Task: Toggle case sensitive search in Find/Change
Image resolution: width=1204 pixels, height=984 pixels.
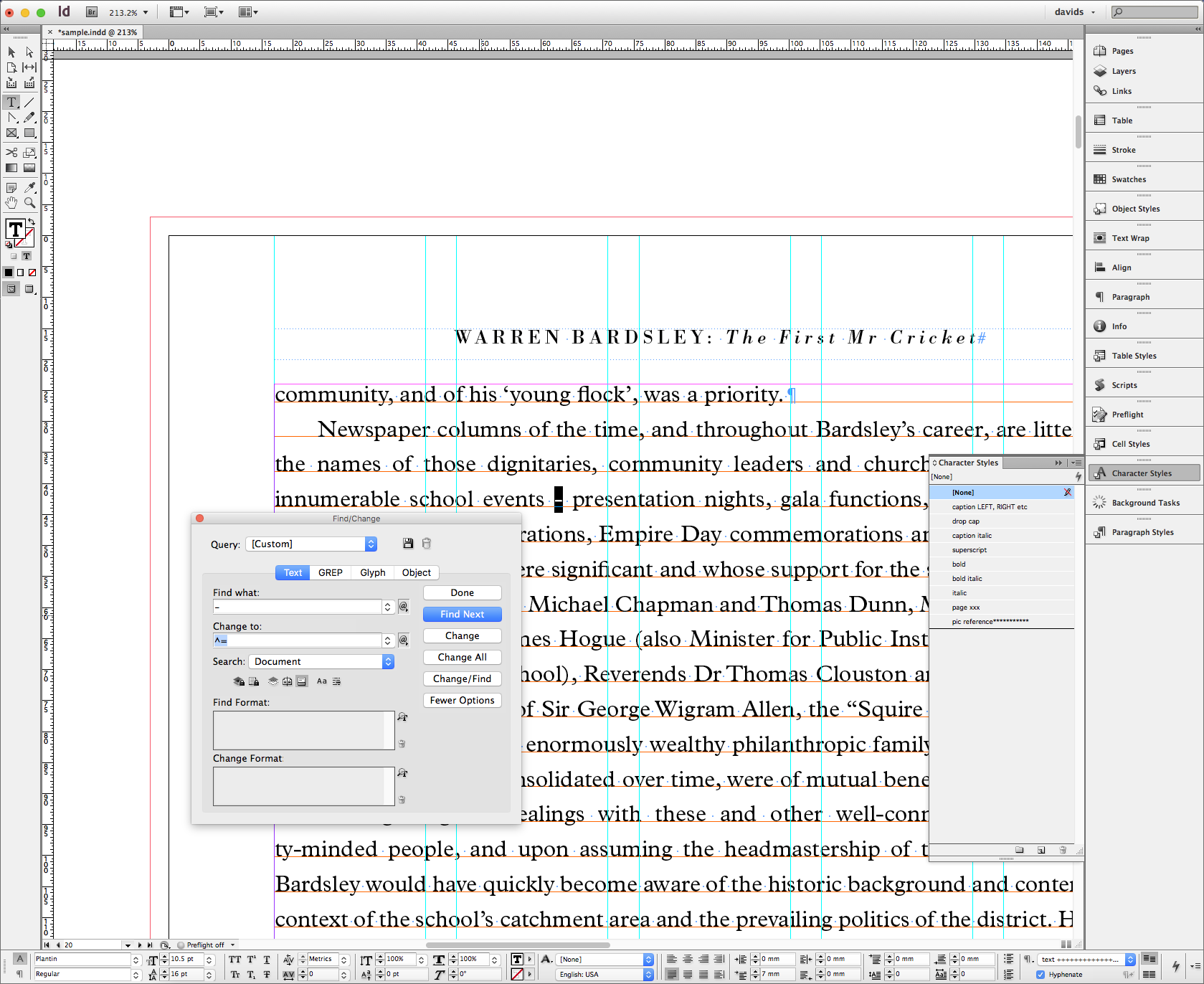Action: tap(321, 681)
